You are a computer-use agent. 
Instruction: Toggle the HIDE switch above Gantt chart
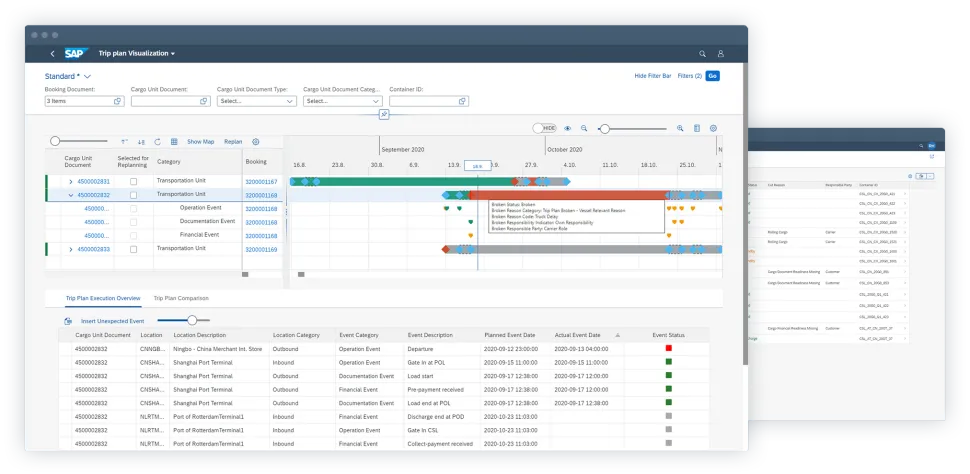click(544, 128)
